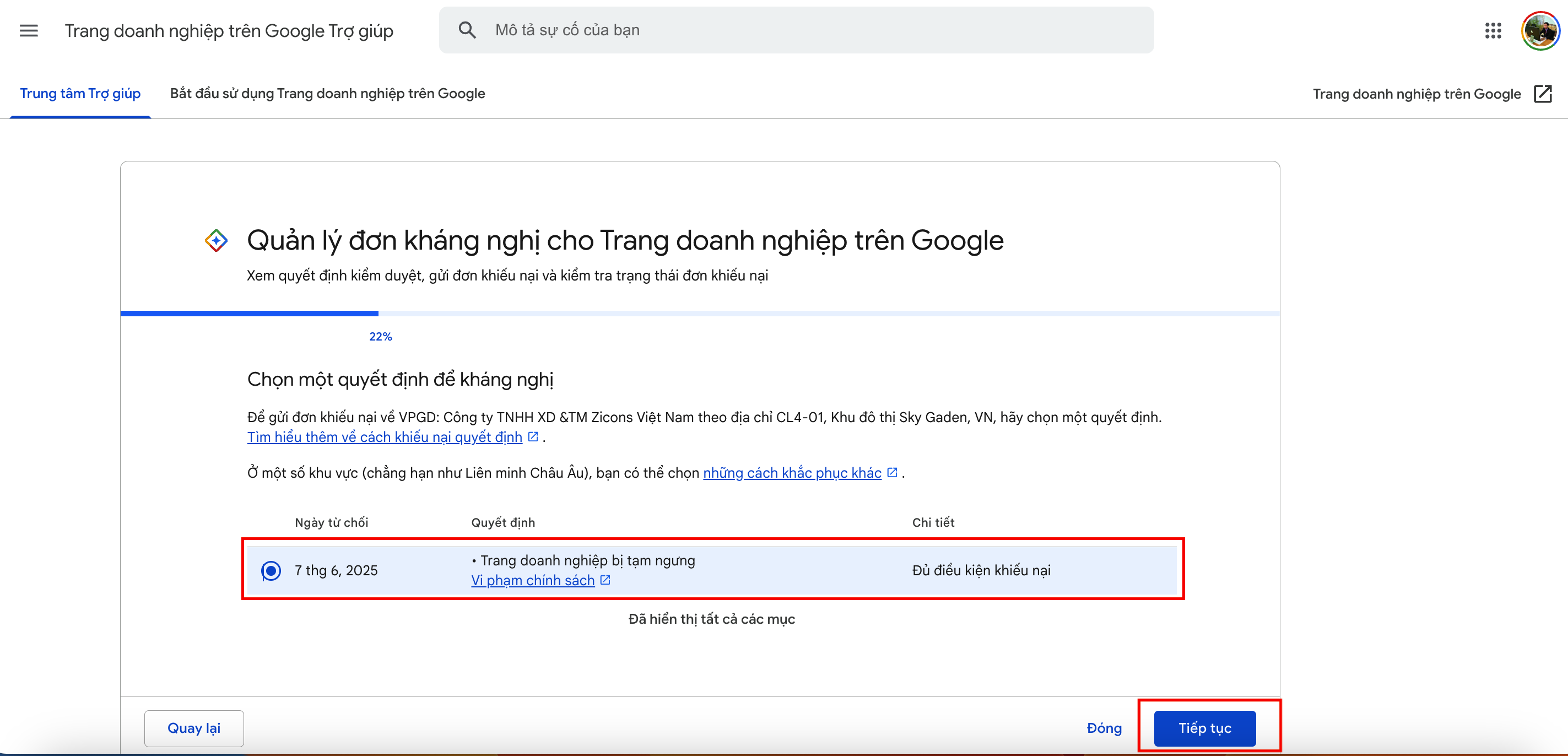Screen dimensions: 1568x756
Task: Open những cách khắc phục khác link
Action: coord(792,472)
